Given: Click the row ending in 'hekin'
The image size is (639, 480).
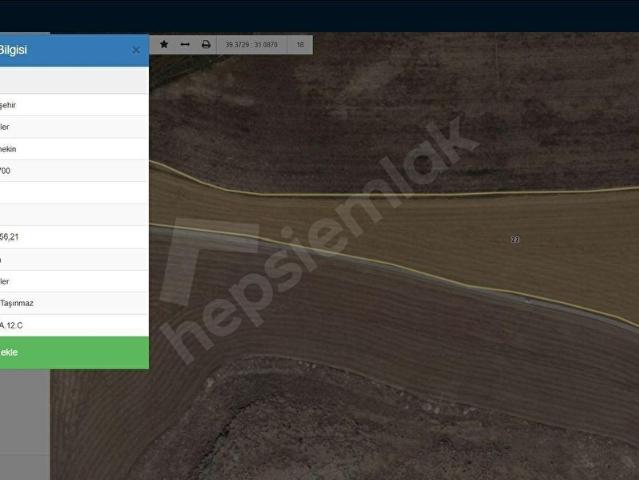Looking at the screenshot, I should pyautogui.click(x=74, y=149).
